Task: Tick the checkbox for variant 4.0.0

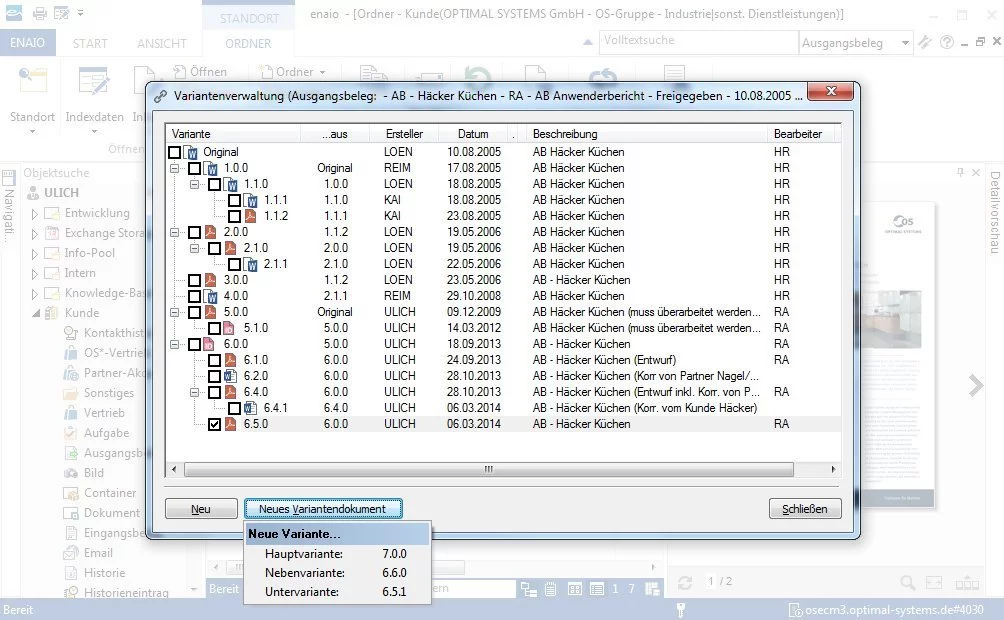Action: 194,296
